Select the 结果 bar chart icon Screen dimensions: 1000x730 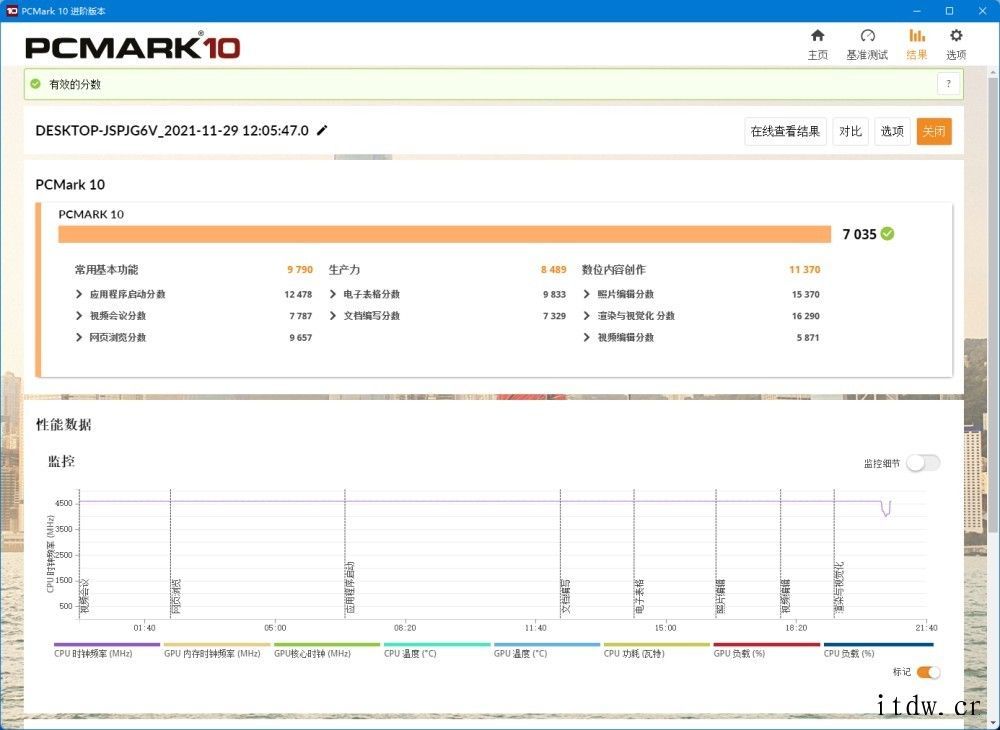pyautogui.click(x=916, y=36)
